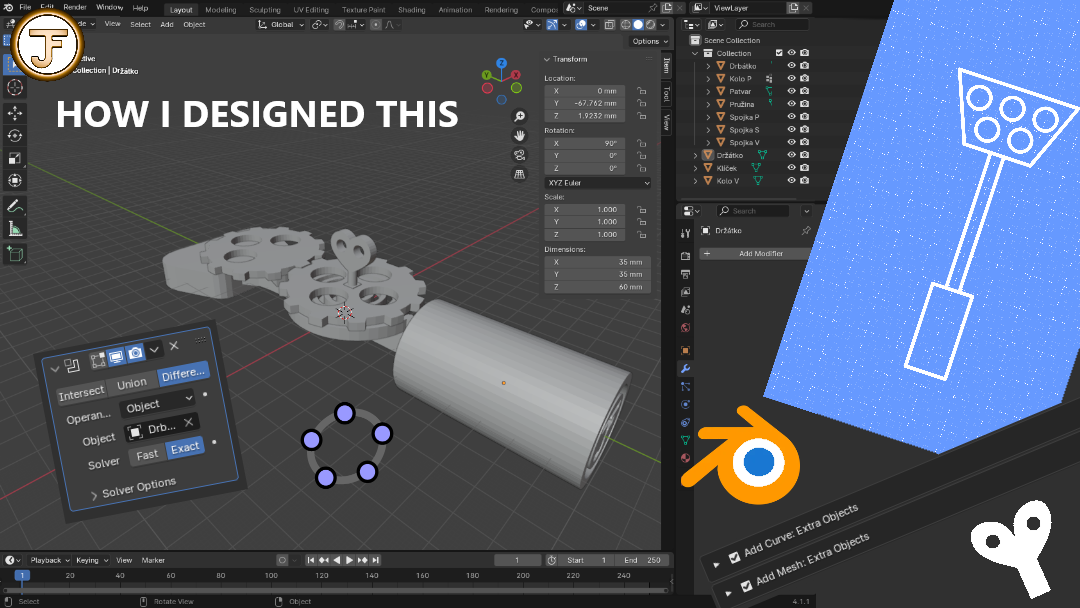
Task: Select the Move tool in left toolbar
Action: point(14,112)
